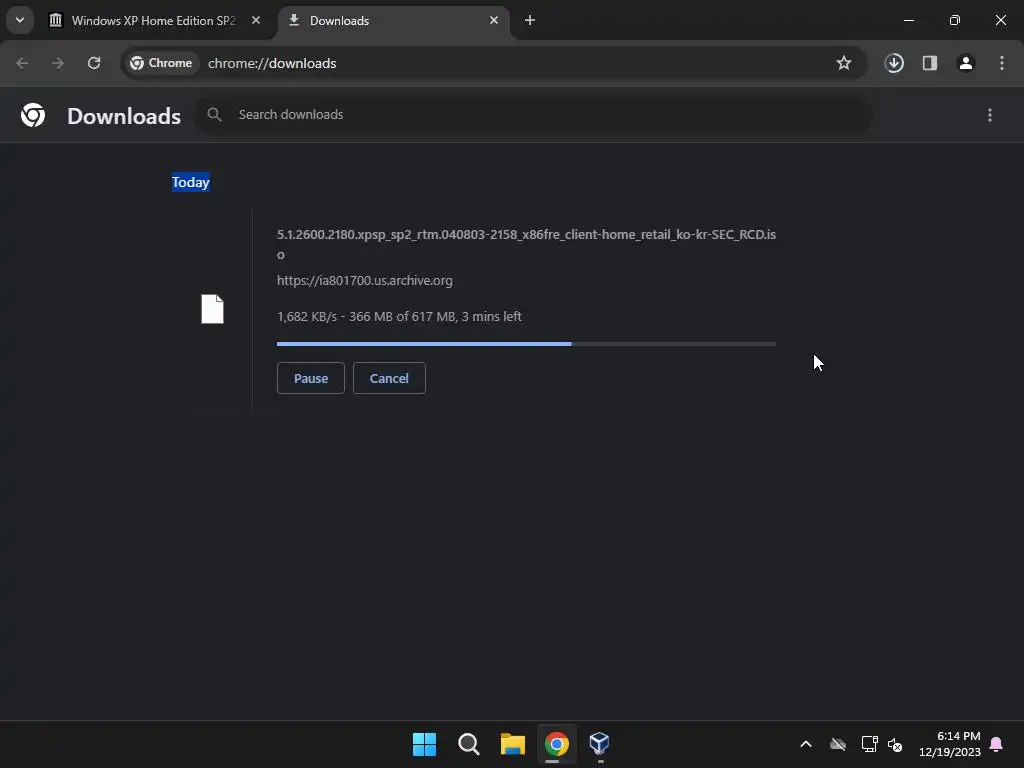Pause the ISO download
Viewport: 1024px width, 768px height.
click(311, 378)
